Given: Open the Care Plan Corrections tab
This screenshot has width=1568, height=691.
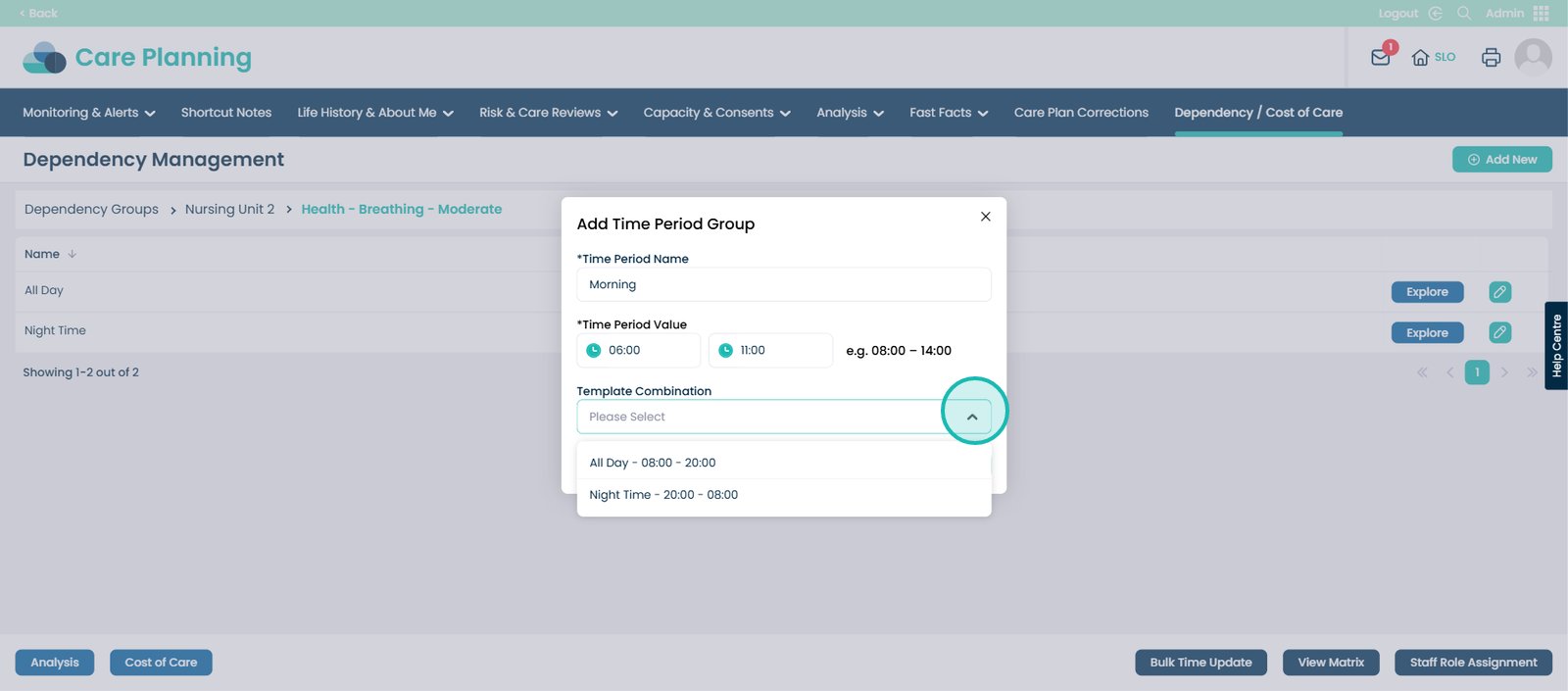Looking at the screenshot, I should 1081,113.
